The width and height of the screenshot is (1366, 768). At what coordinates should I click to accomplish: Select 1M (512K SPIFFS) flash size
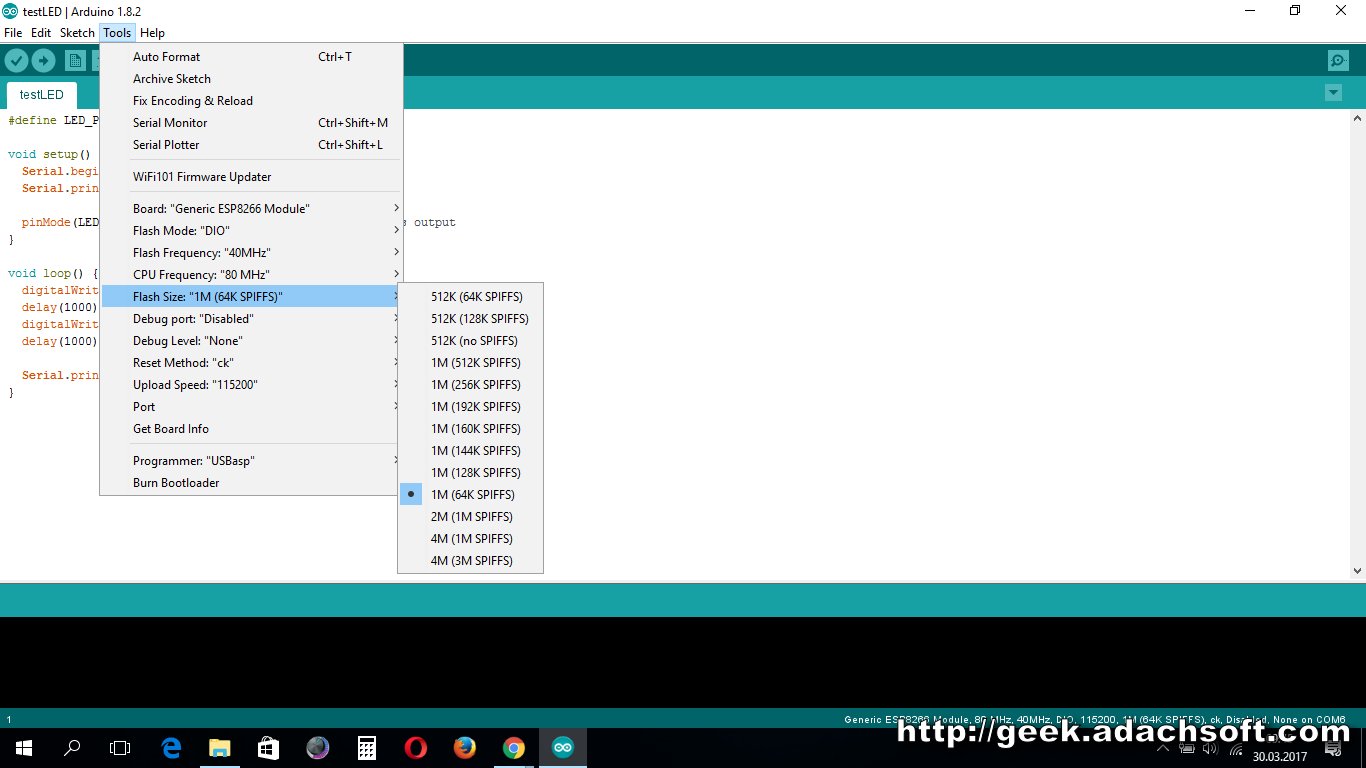click(x=470, y=363)
